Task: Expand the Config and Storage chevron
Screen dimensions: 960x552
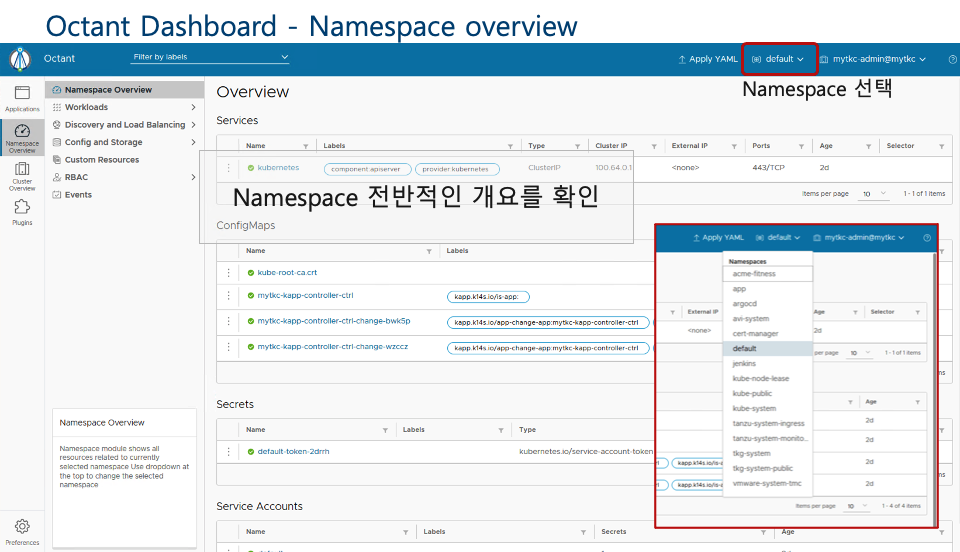Action: tap(193, 142)
